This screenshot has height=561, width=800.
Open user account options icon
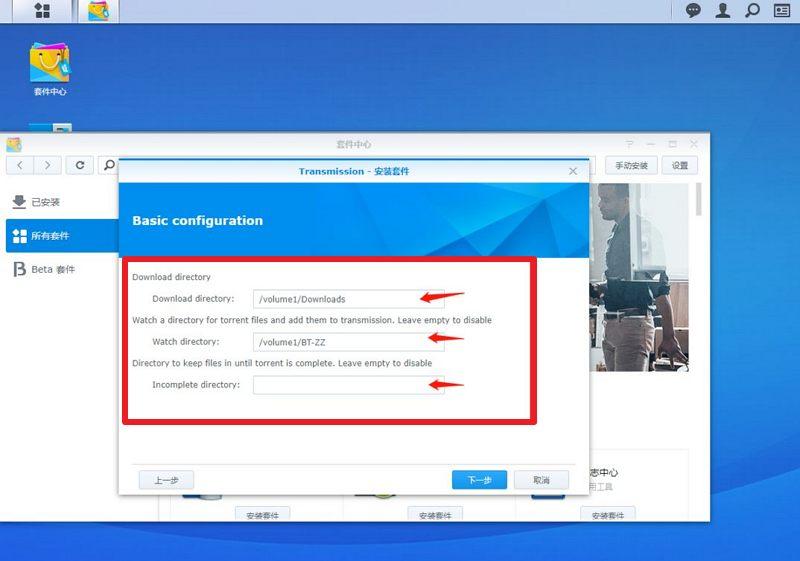coord(722,11)
